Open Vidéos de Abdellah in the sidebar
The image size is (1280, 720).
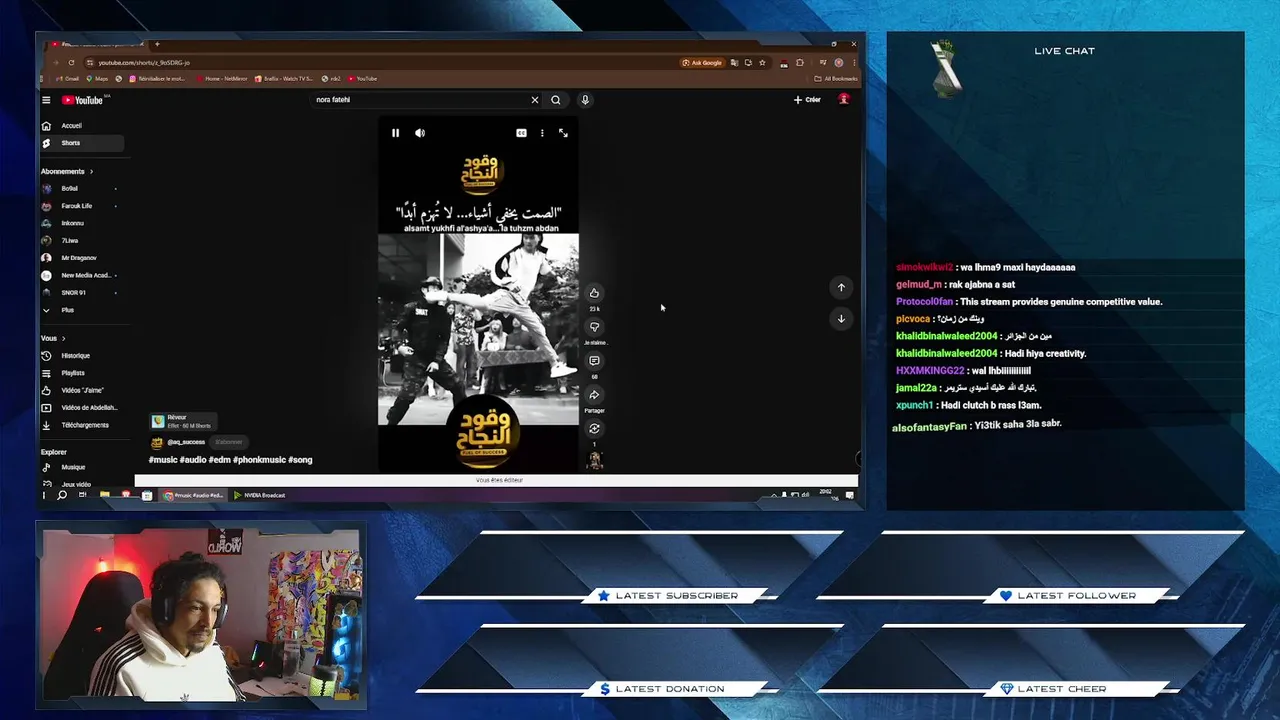(x=80, y=408)
